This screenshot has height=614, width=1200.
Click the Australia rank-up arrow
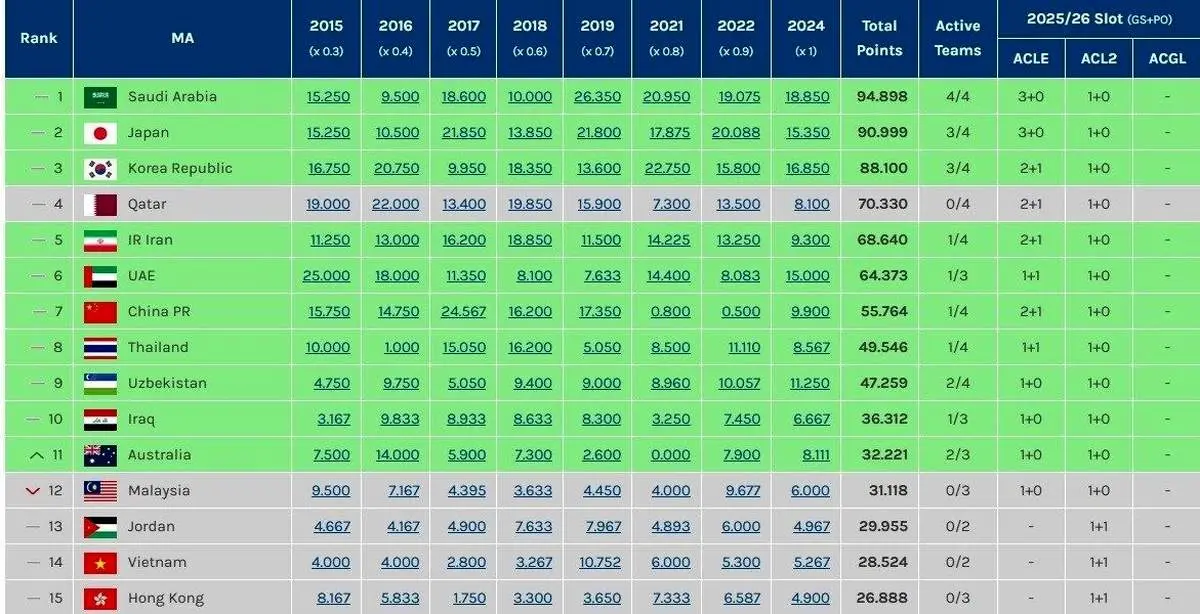pos(37,455)
